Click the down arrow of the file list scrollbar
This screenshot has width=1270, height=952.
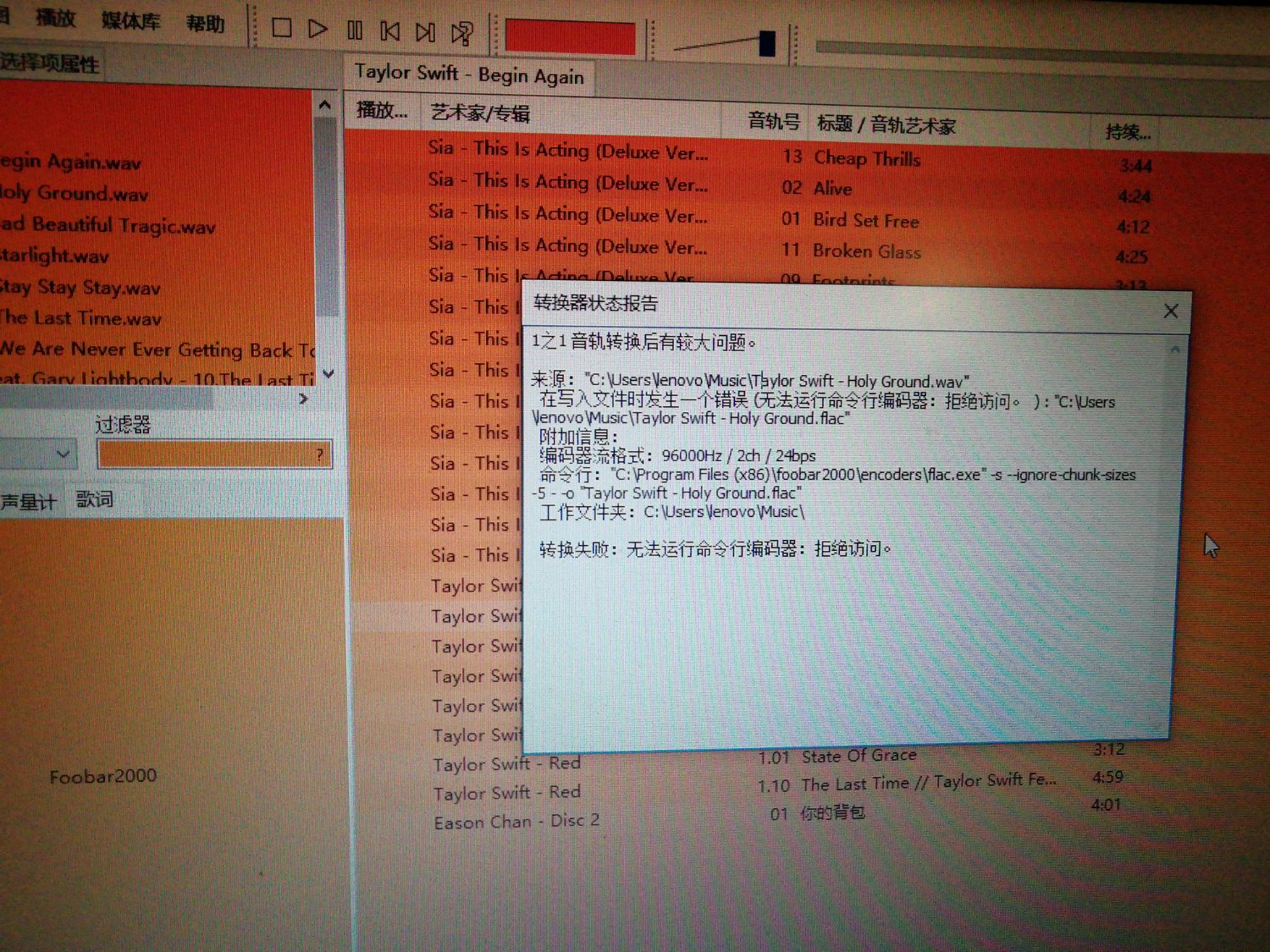[x=329, y=373]
